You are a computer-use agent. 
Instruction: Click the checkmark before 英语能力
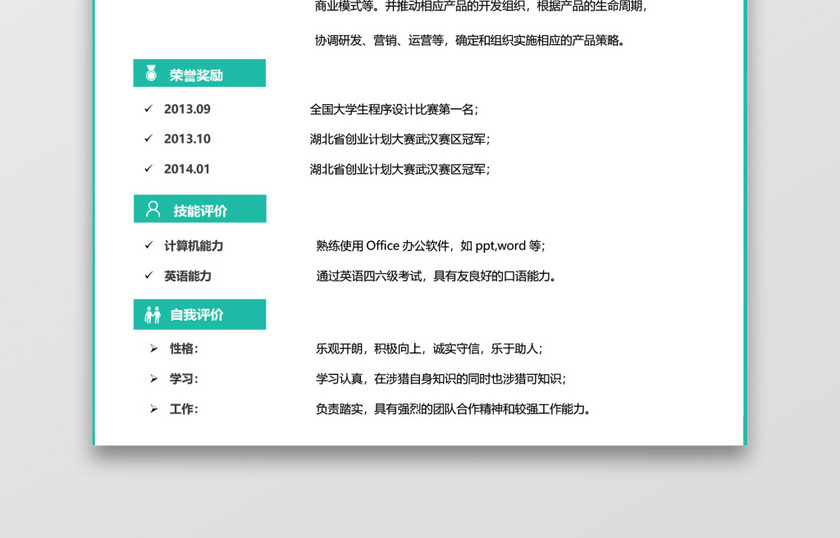pyautogui.click(x=148, y=275)
